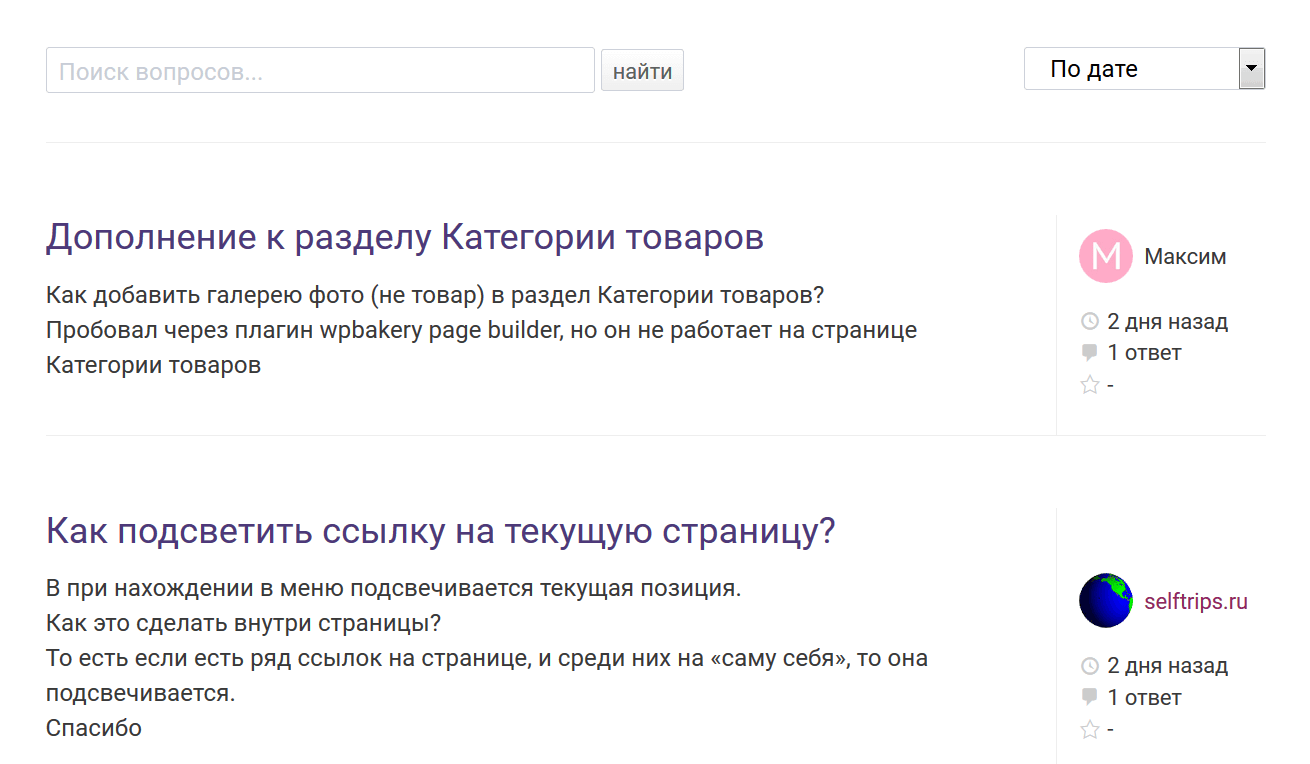Viewport: 1310px width, 764px height.
Task: Click comment bubble icon in selftrips.ru question
Action: pyautogui.click(x=1090, y=697)
